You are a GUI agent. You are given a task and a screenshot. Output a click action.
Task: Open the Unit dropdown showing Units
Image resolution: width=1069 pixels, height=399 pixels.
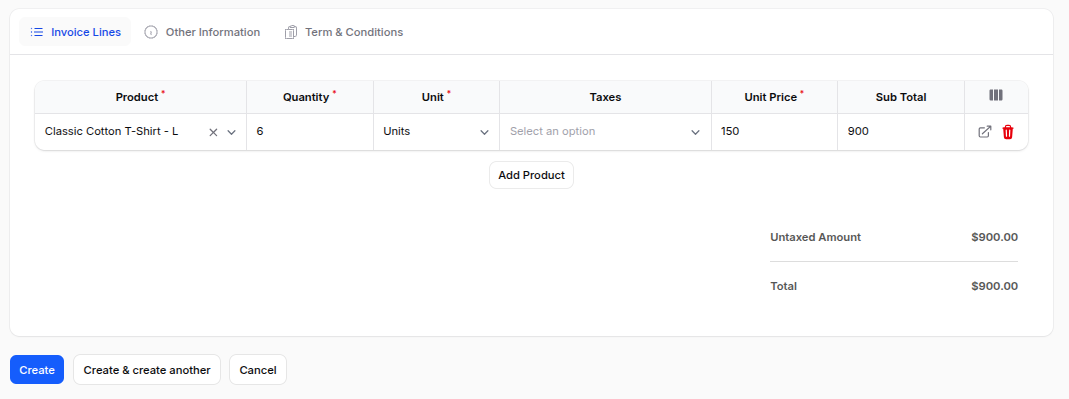pyautogui.click(x=436, y=132)
